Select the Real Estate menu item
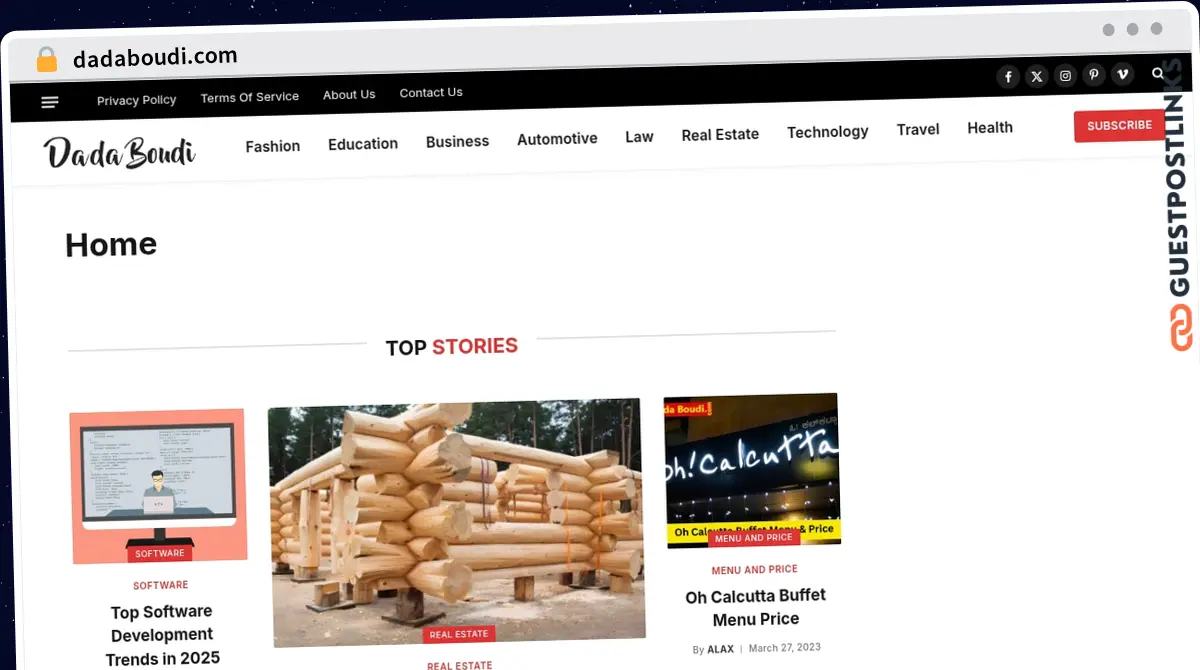 (x=720, y=134)
